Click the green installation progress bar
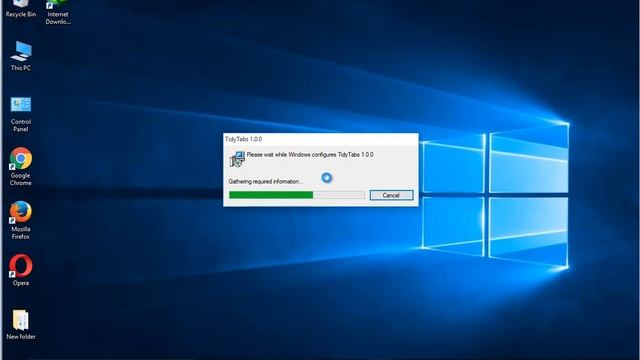The height and width of the screenshot is (360, 640). click(297, 195)
